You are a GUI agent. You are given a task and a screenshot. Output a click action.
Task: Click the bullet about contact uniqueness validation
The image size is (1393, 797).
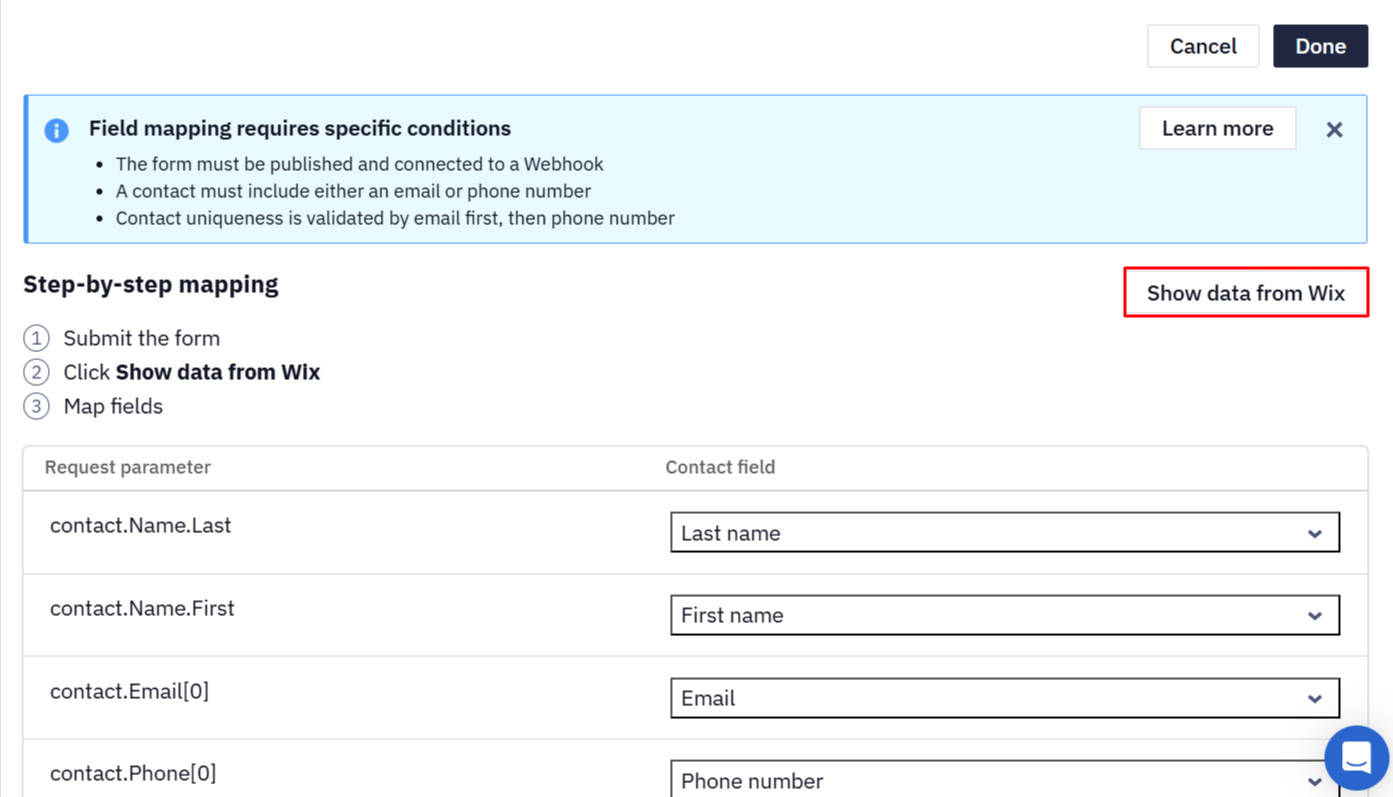coord(395,218)
